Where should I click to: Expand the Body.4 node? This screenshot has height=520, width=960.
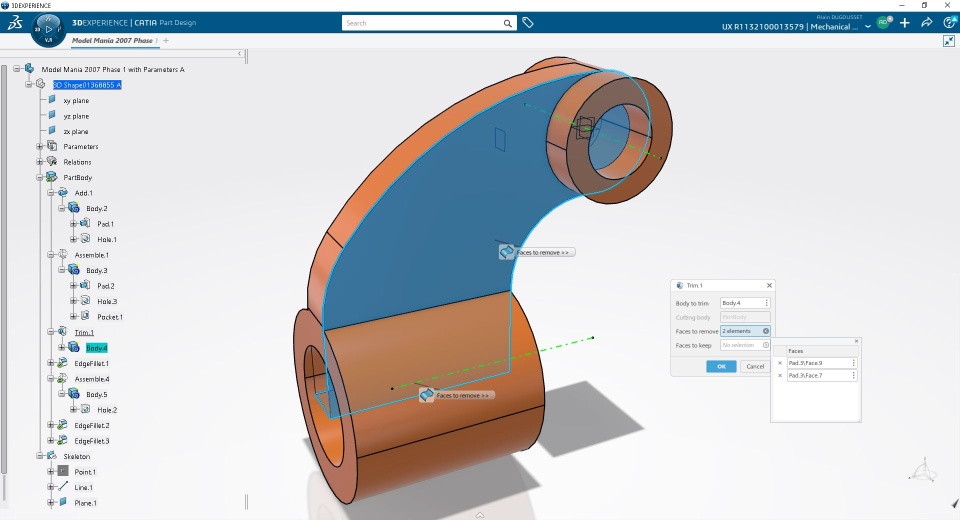point(62,347)
